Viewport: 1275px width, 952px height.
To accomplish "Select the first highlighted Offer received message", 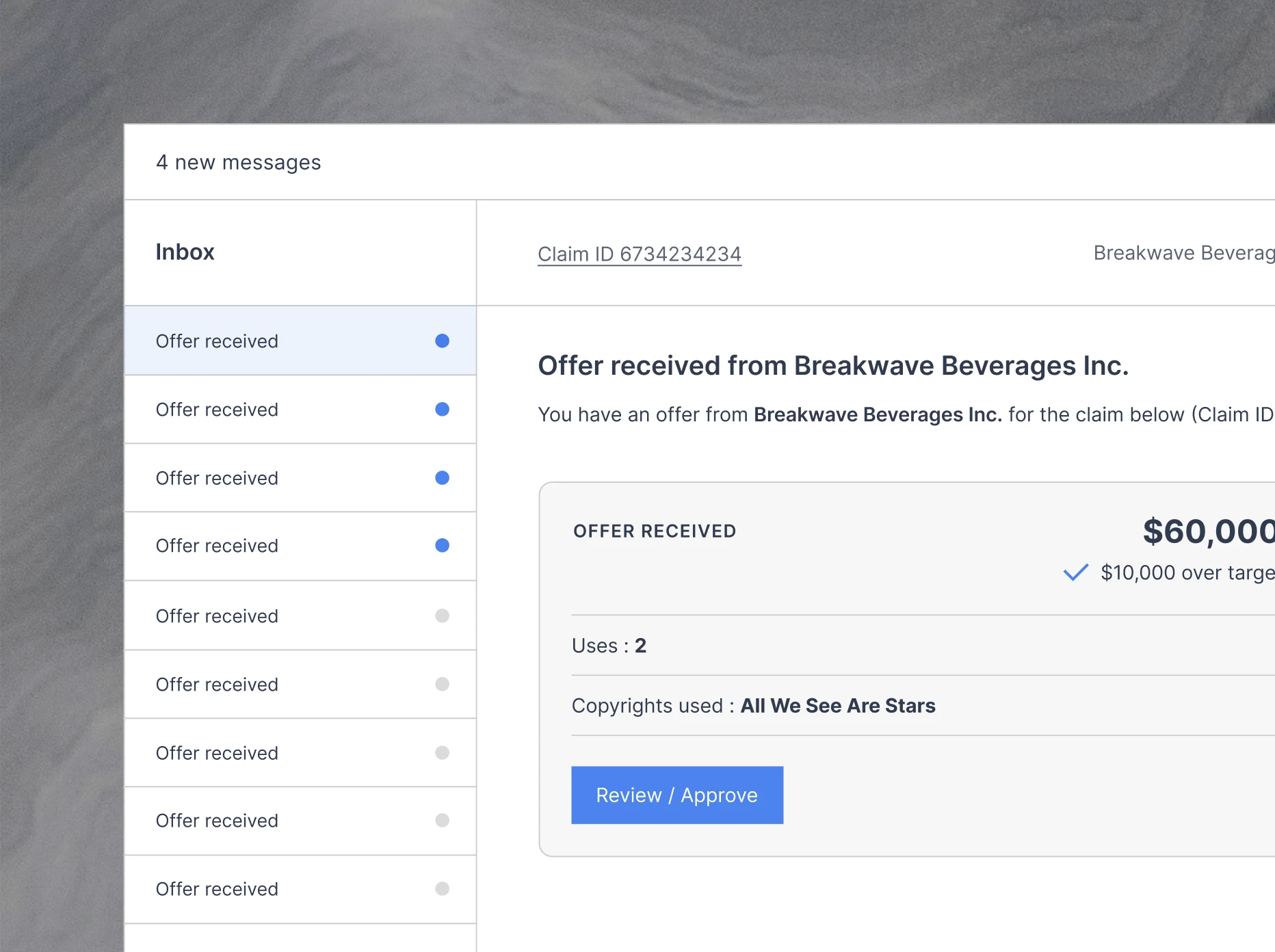I will 300,341.
